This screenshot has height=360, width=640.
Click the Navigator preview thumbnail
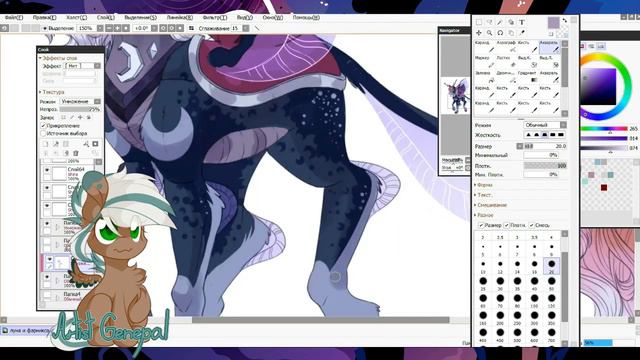coord(455,96)
